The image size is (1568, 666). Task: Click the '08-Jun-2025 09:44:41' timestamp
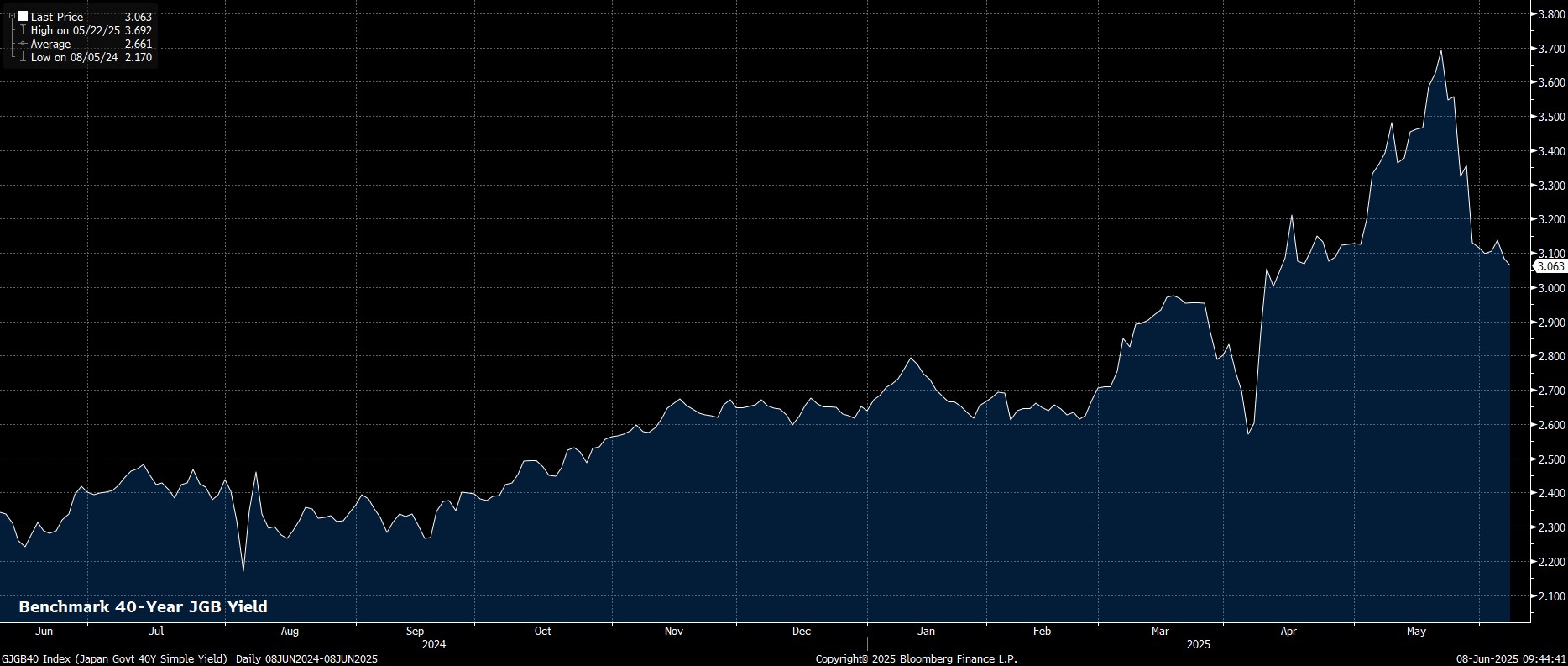(1510, 659)
